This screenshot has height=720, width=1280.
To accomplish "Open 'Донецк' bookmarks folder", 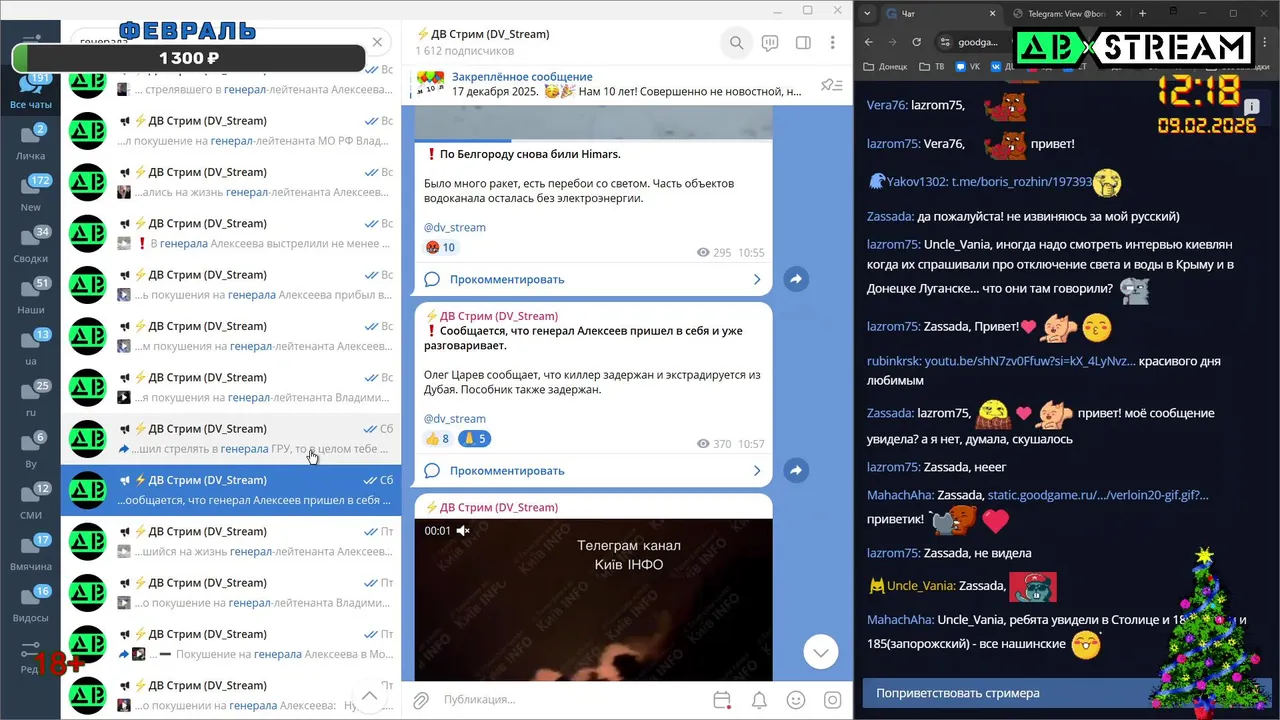I will [x=885, y=67].
